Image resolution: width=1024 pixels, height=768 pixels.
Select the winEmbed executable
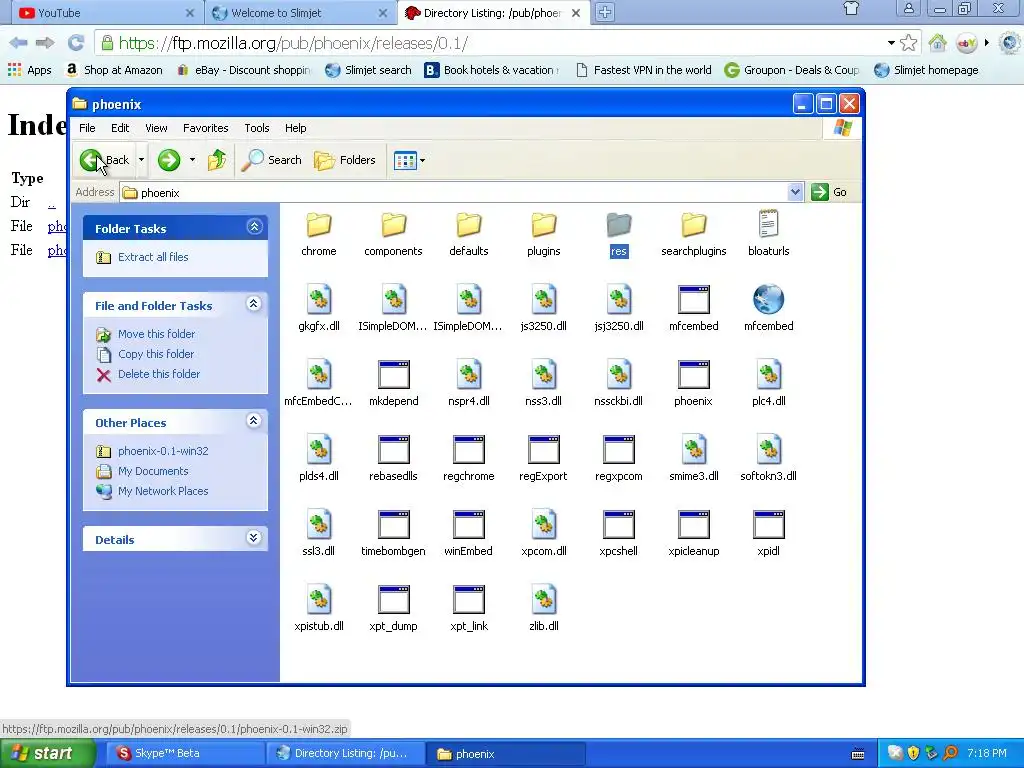click(468, 534)
